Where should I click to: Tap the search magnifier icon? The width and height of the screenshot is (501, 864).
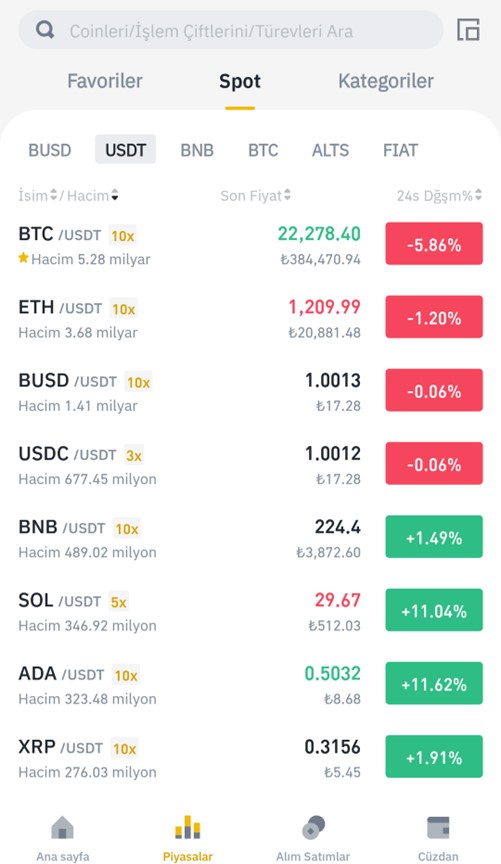(x=45, y=30)
